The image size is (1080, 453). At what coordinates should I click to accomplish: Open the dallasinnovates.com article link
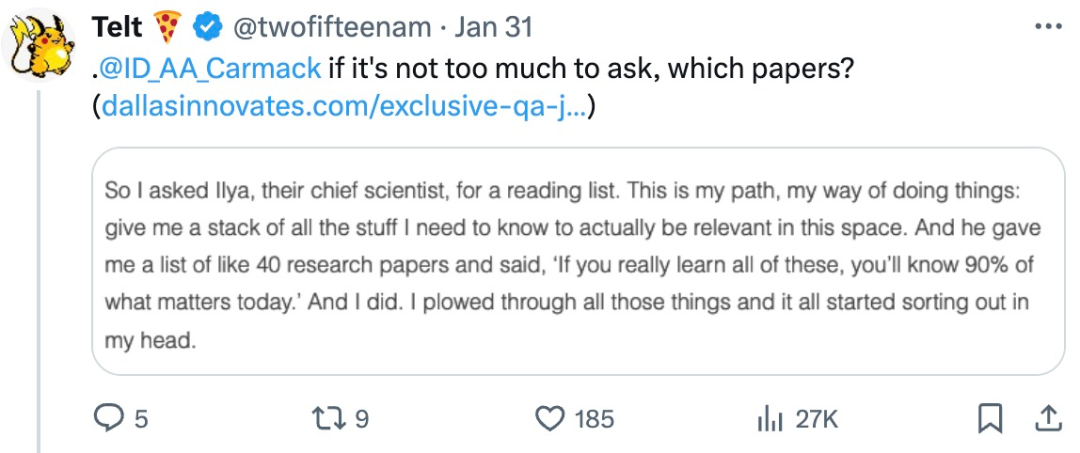(x=344, y=107)
